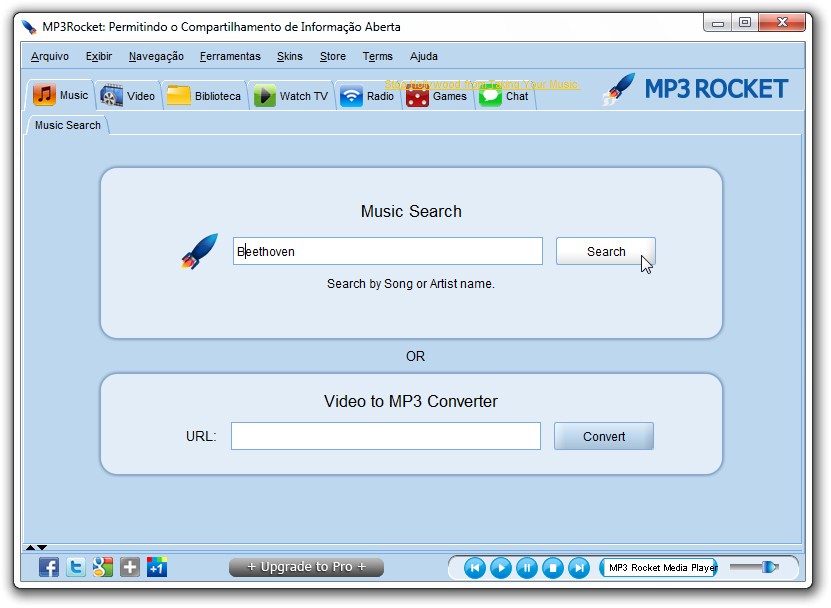
Task: Click the MP3 Rocket Media Player display
Action: coord(658,568)
